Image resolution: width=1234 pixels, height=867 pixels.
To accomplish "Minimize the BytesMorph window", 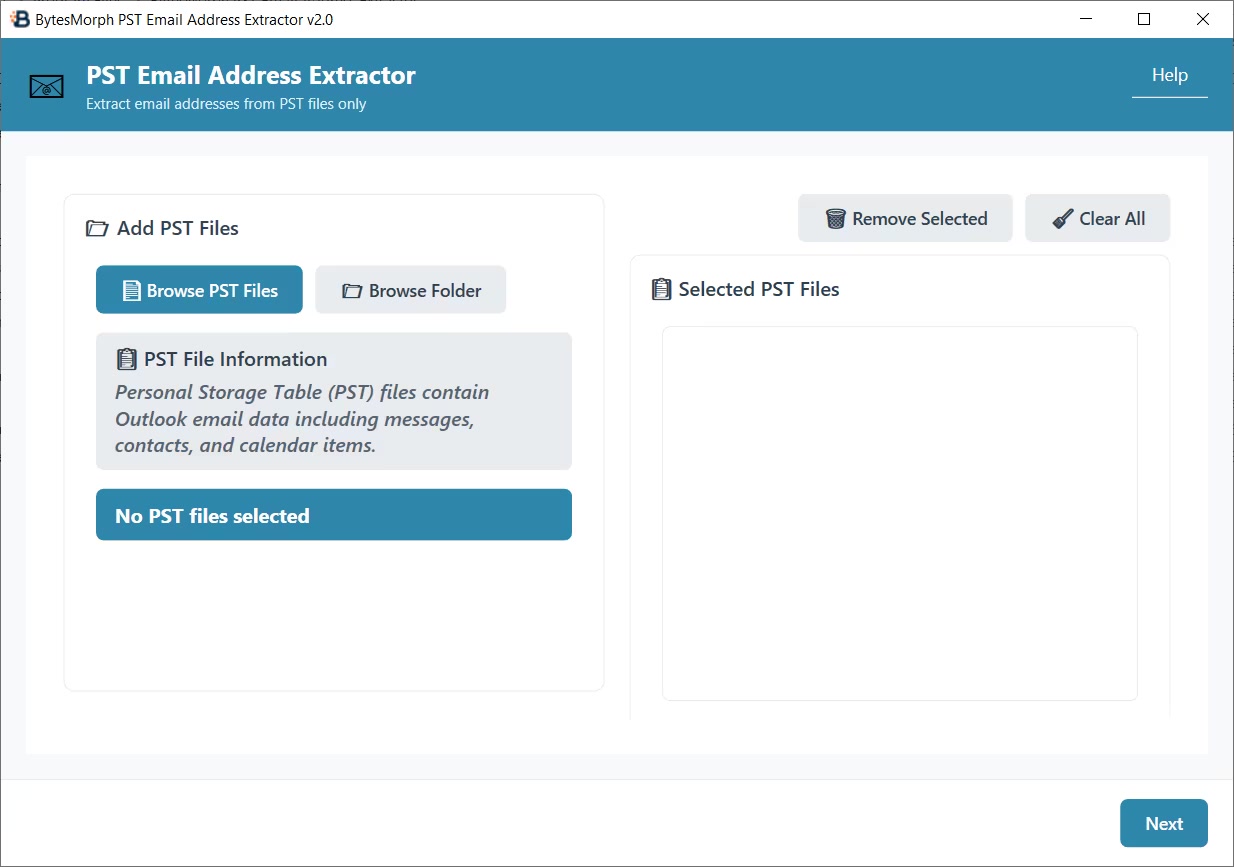I will tap(1086, 19).
